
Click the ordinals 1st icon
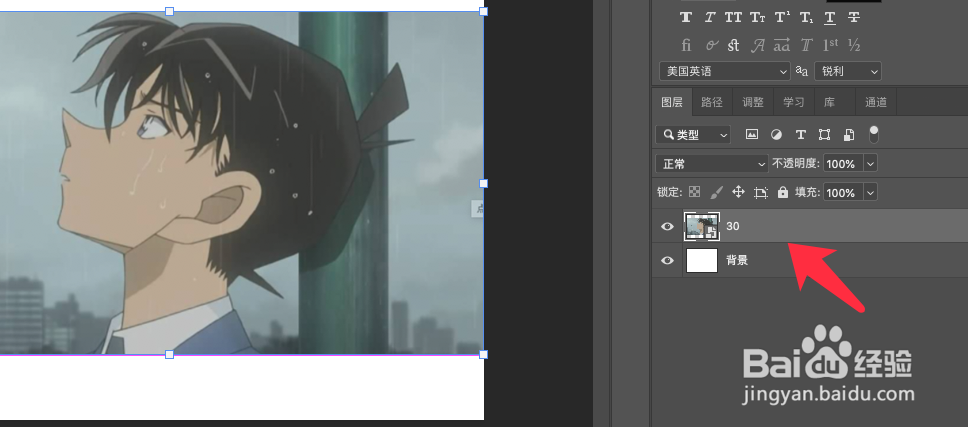(x=830, y=45)
